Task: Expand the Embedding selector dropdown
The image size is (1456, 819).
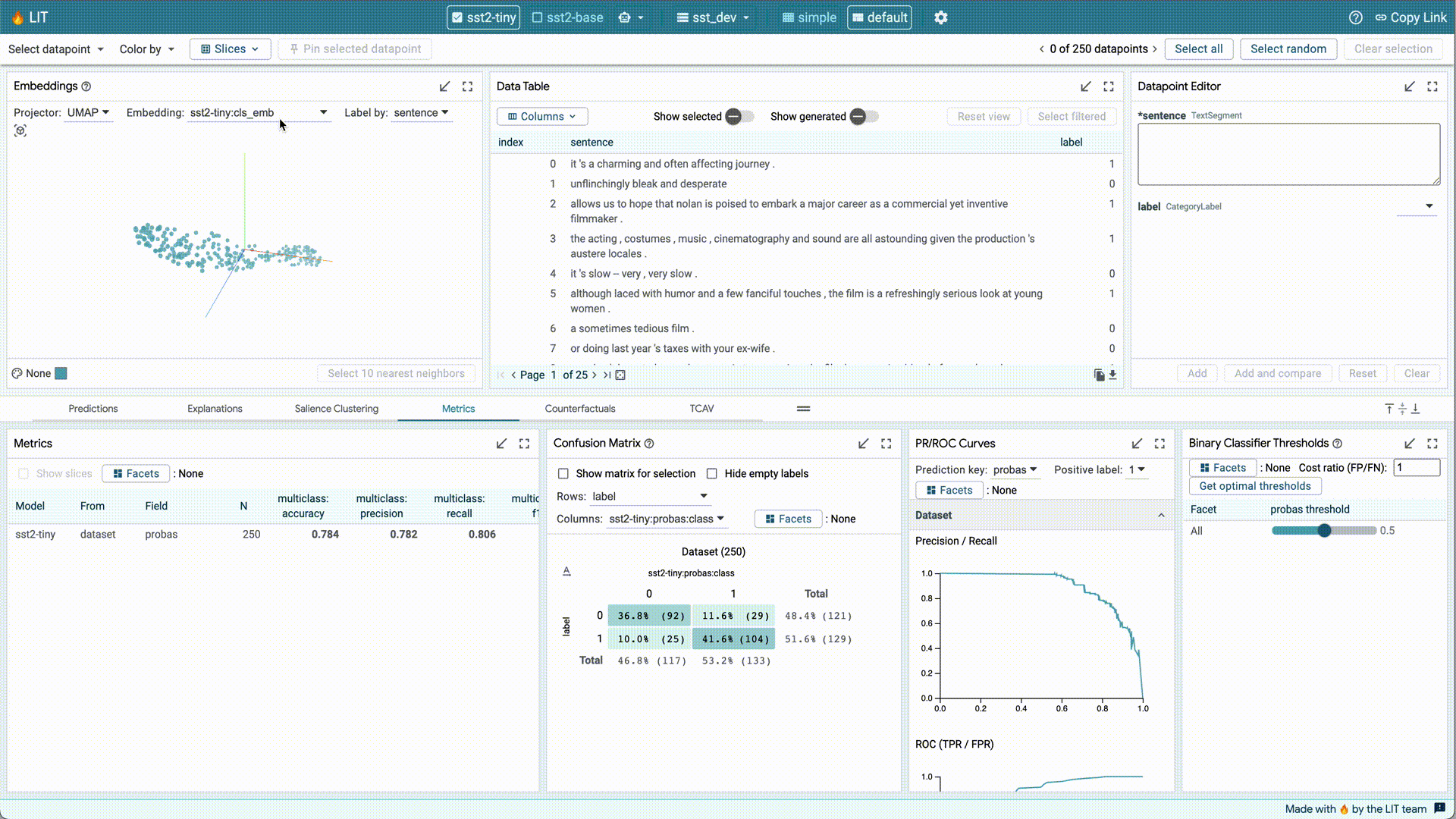Action: [x=322, y=112]
